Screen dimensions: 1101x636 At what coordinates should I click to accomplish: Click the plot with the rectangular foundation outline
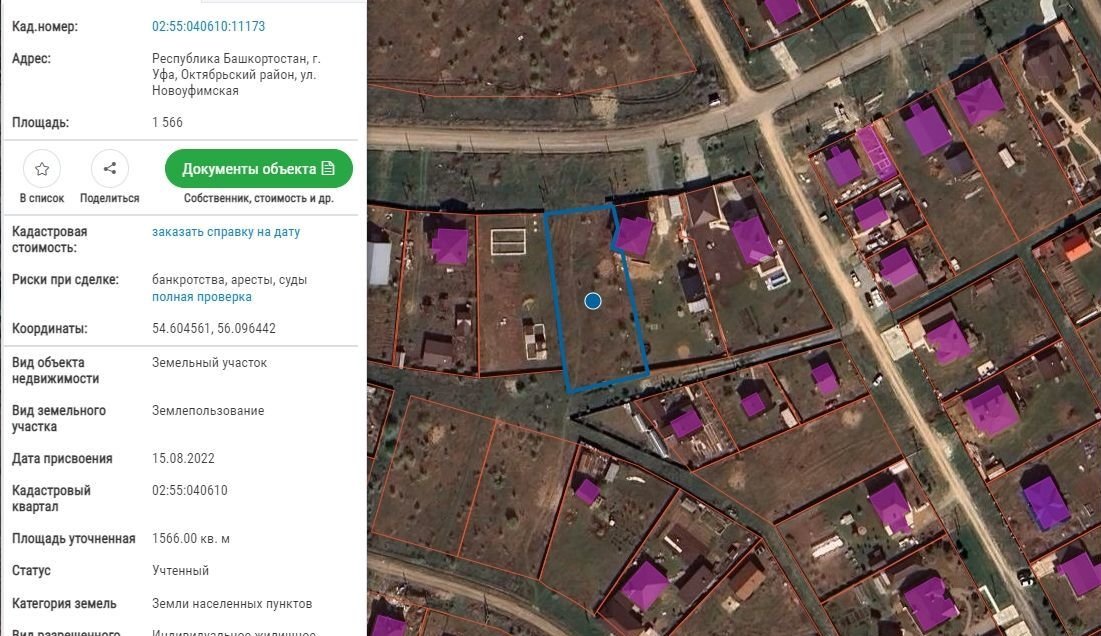coord(510,290)
